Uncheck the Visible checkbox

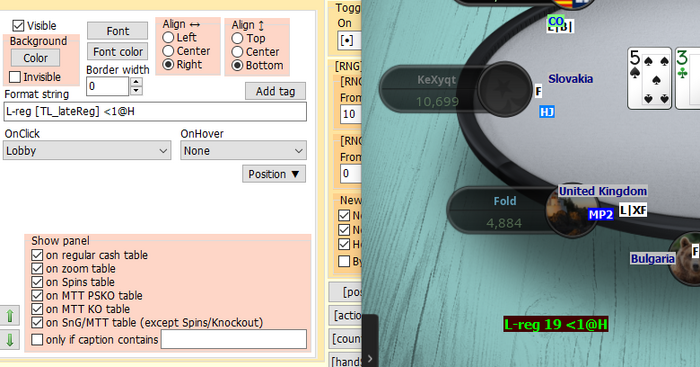[18, 25]
